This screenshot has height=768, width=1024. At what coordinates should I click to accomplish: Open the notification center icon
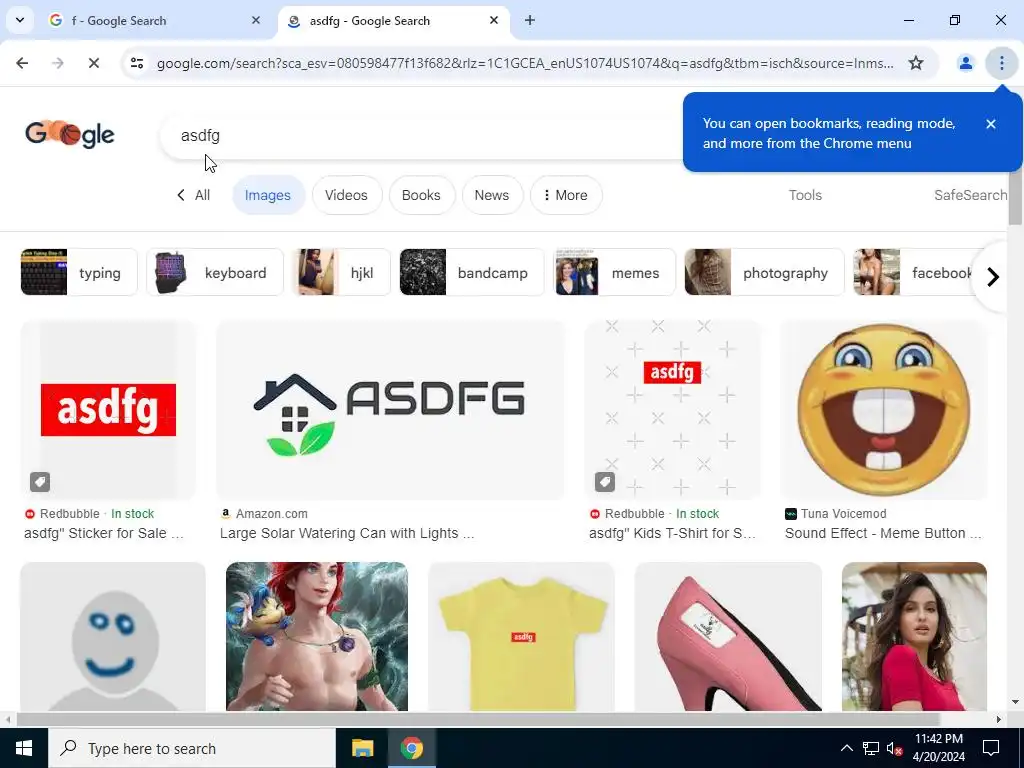(x=991, y=748)
